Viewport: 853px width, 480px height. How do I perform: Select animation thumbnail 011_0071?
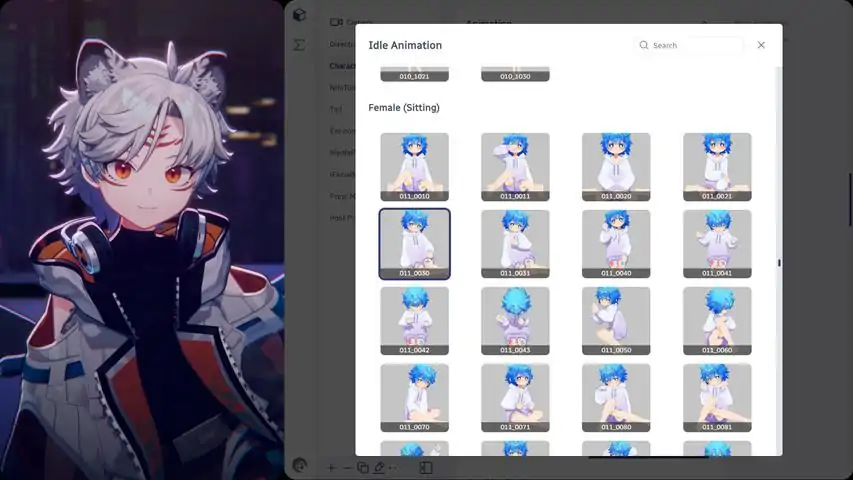pyautogui.click(x=515, y=398)
